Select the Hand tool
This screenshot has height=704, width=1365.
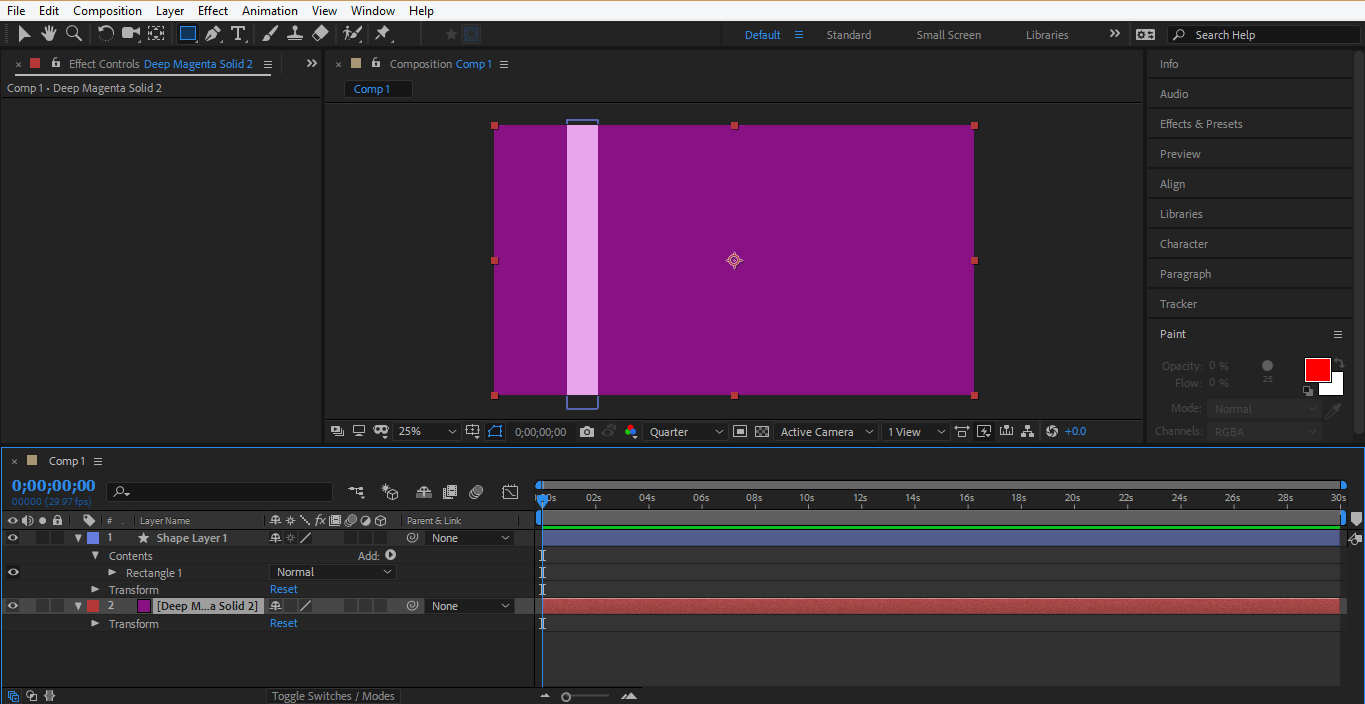(48, 34)
